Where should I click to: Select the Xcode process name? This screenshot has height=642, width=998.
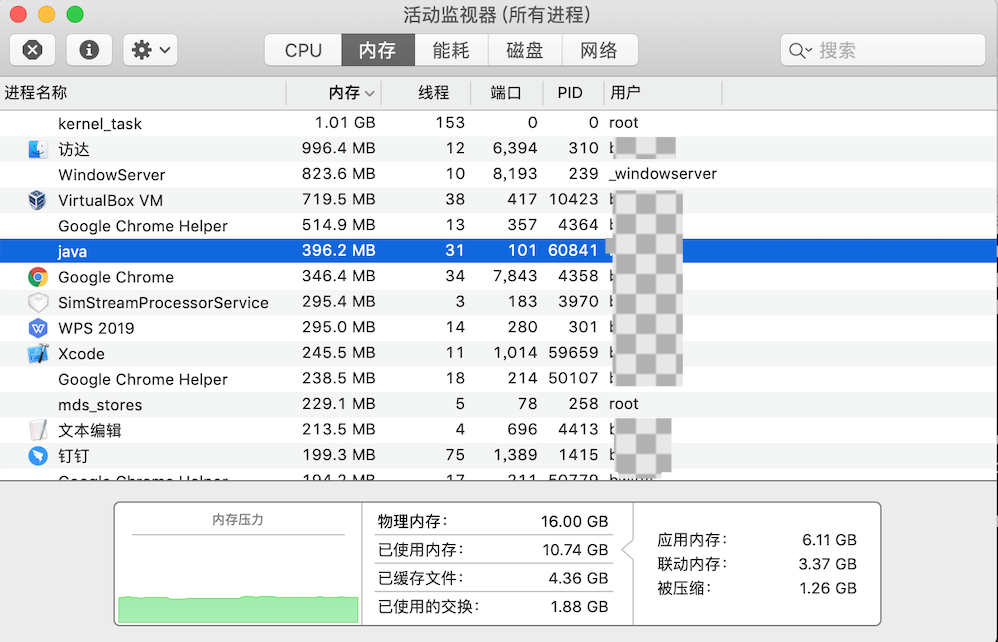coord(81,354)
